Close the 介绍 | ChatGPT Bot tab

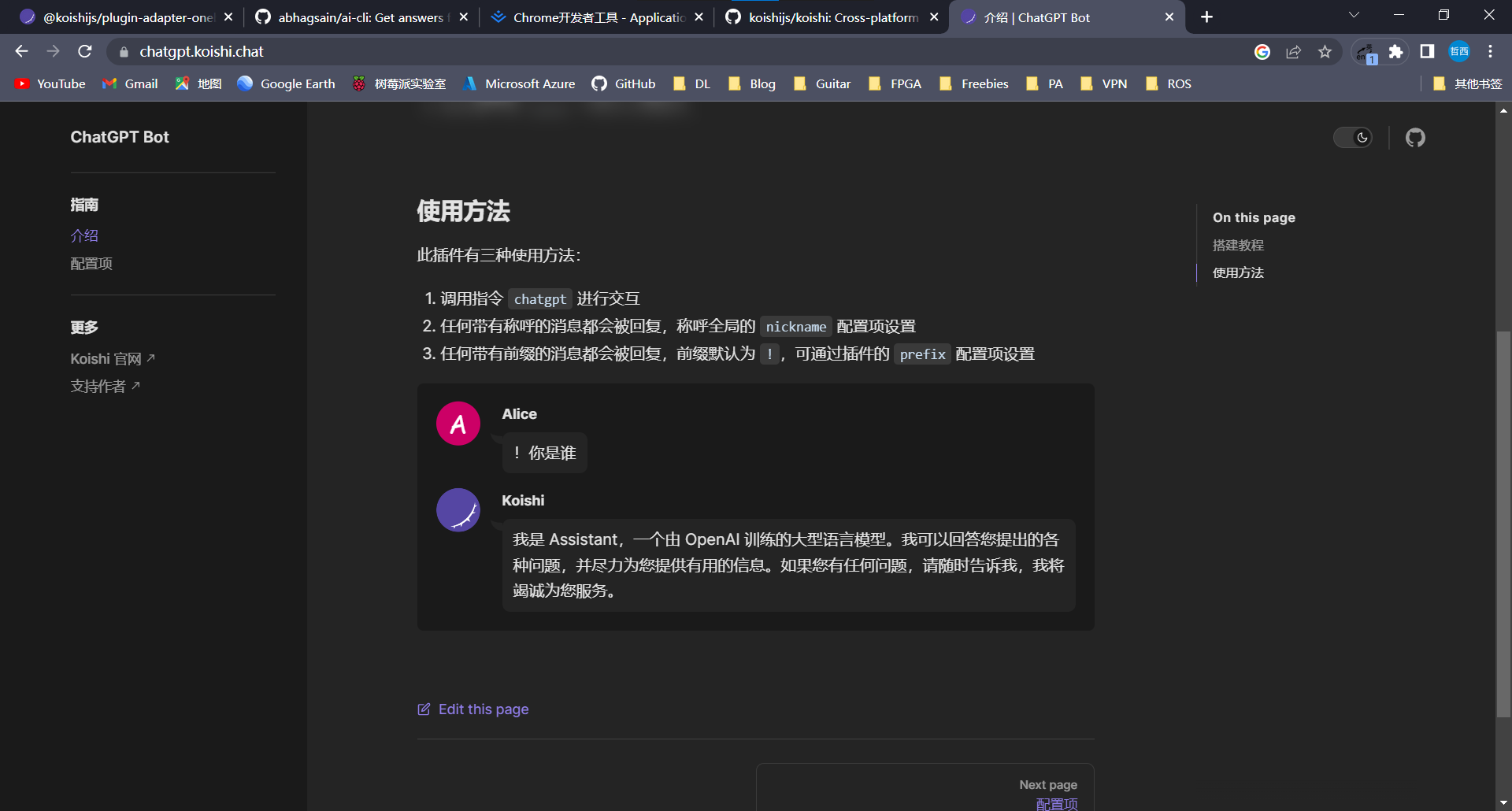(1169, 17)
